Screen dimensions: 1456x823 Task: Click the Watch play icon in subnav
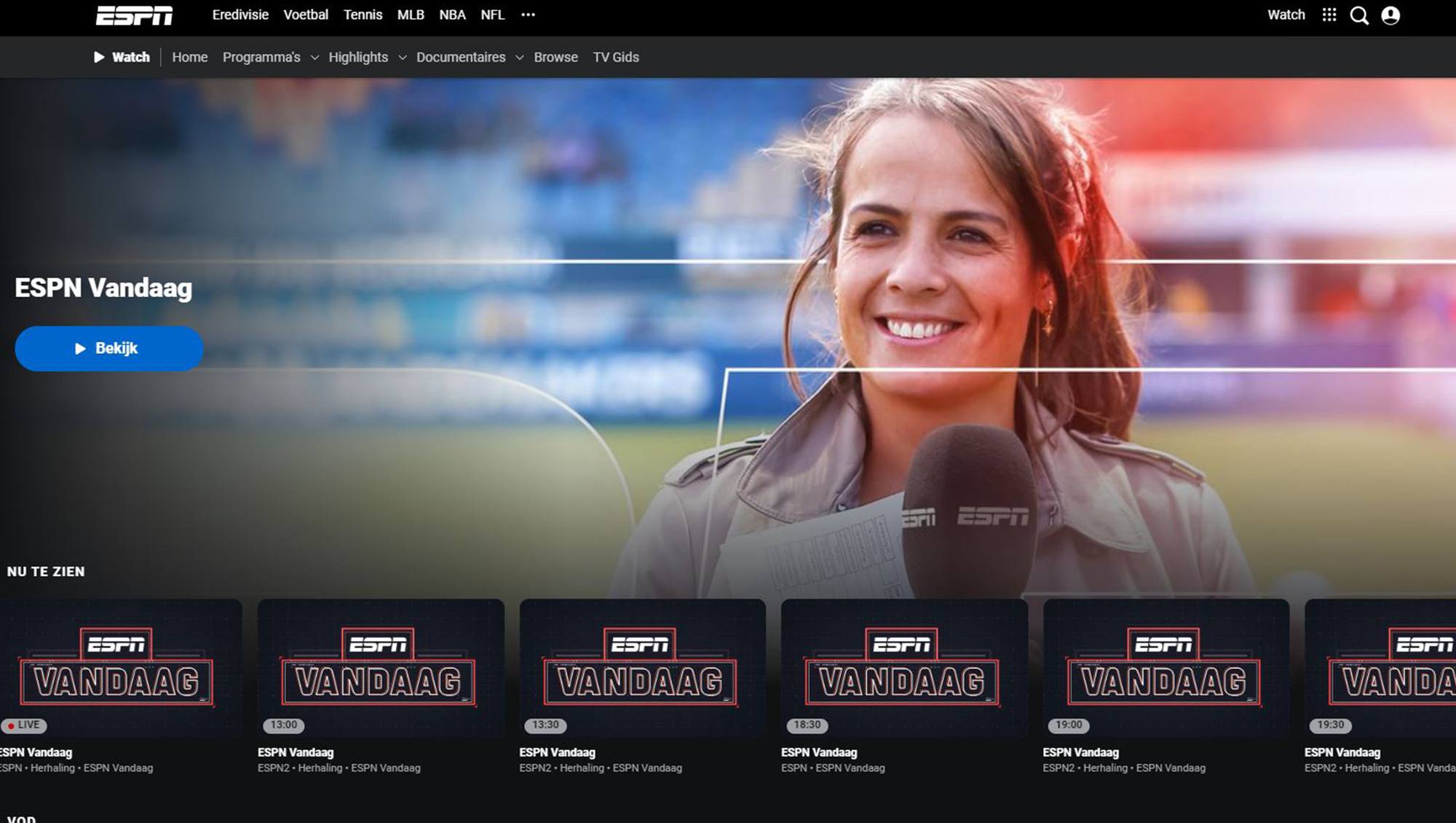tap(99, 57)
